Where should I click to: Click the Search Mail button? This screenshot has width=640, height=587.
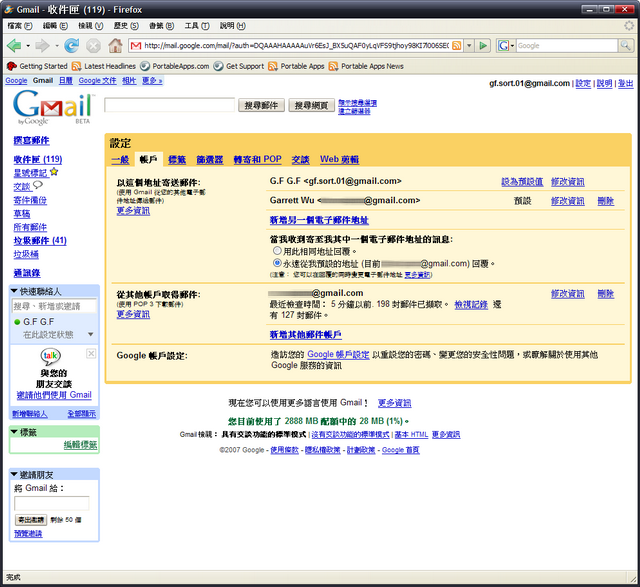click(261, 105)
